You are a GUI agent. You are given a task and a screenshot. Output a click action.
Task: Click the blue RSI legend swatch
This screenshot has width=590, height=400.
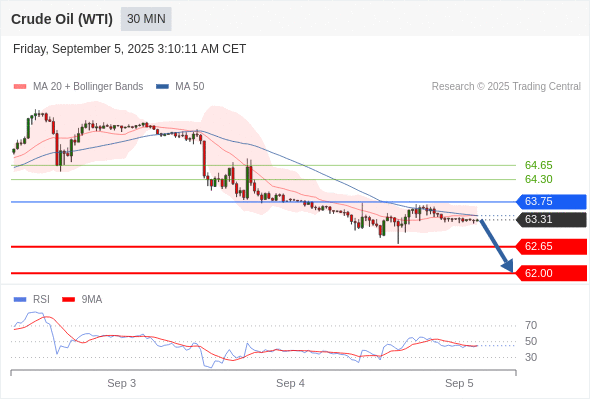pos(20,300)
